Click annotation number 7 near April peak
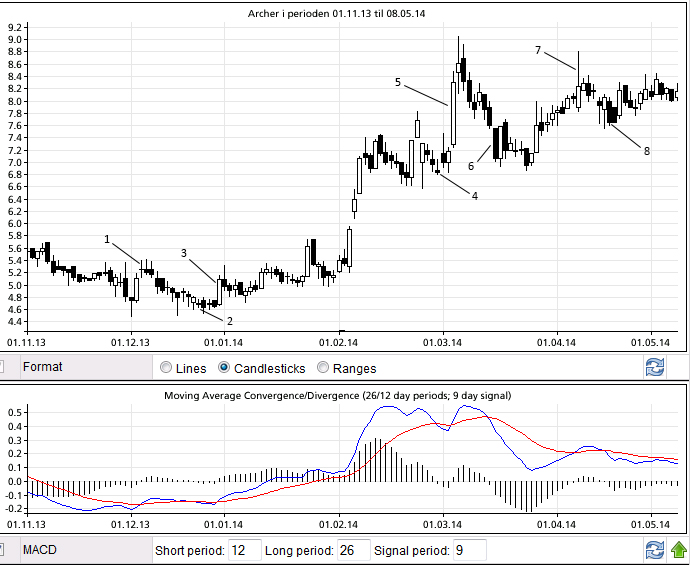Screen dimensions: 690x565 coord(538,50)
